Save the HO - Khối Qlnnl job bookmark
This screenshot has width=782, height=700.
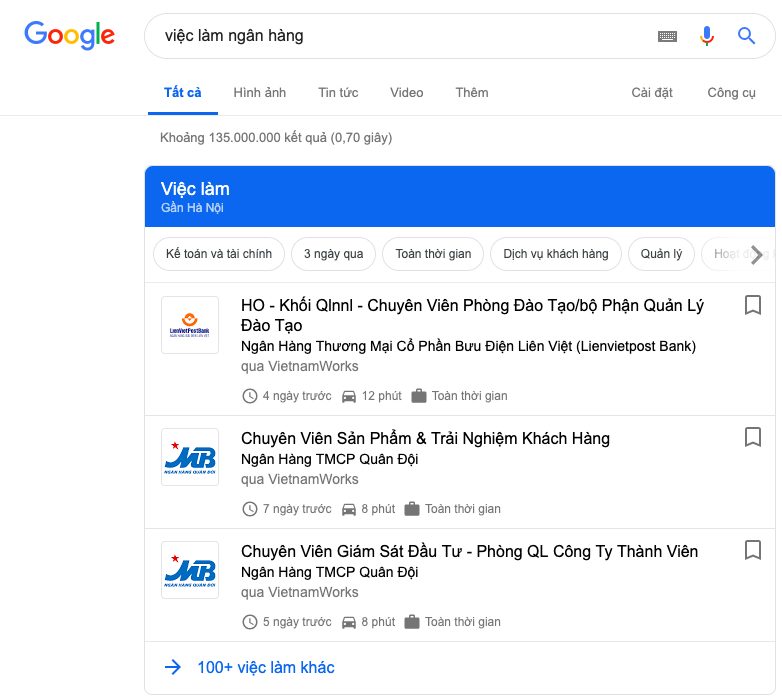[753, 305]
